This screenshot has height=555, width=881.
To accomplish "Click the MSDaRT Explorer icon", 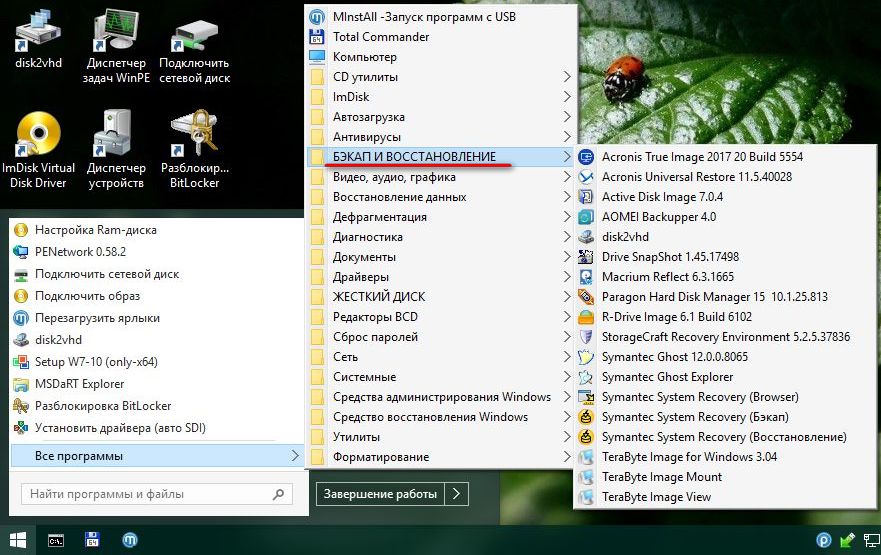I will click(21, 384).
